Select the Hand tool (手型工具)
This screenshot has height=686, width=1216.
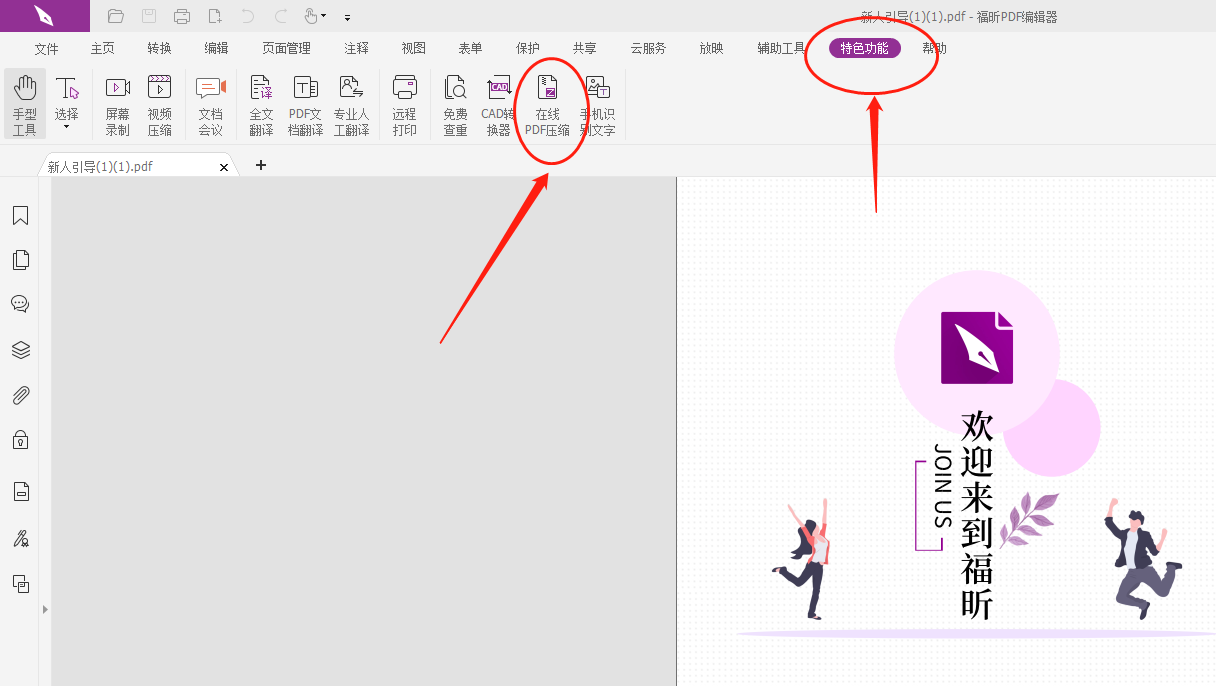pos(24,104)
